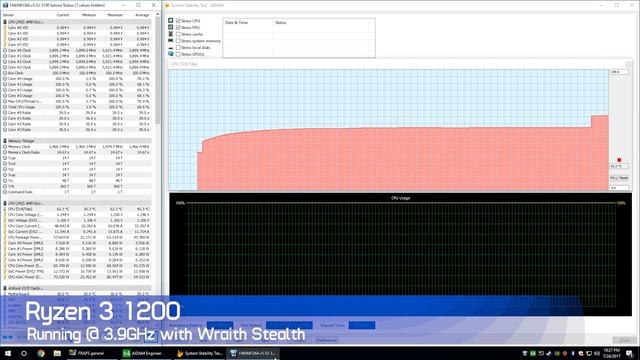Select the CPU Core Current sensor row
This screenshot has height=360, width=640.
77,226
